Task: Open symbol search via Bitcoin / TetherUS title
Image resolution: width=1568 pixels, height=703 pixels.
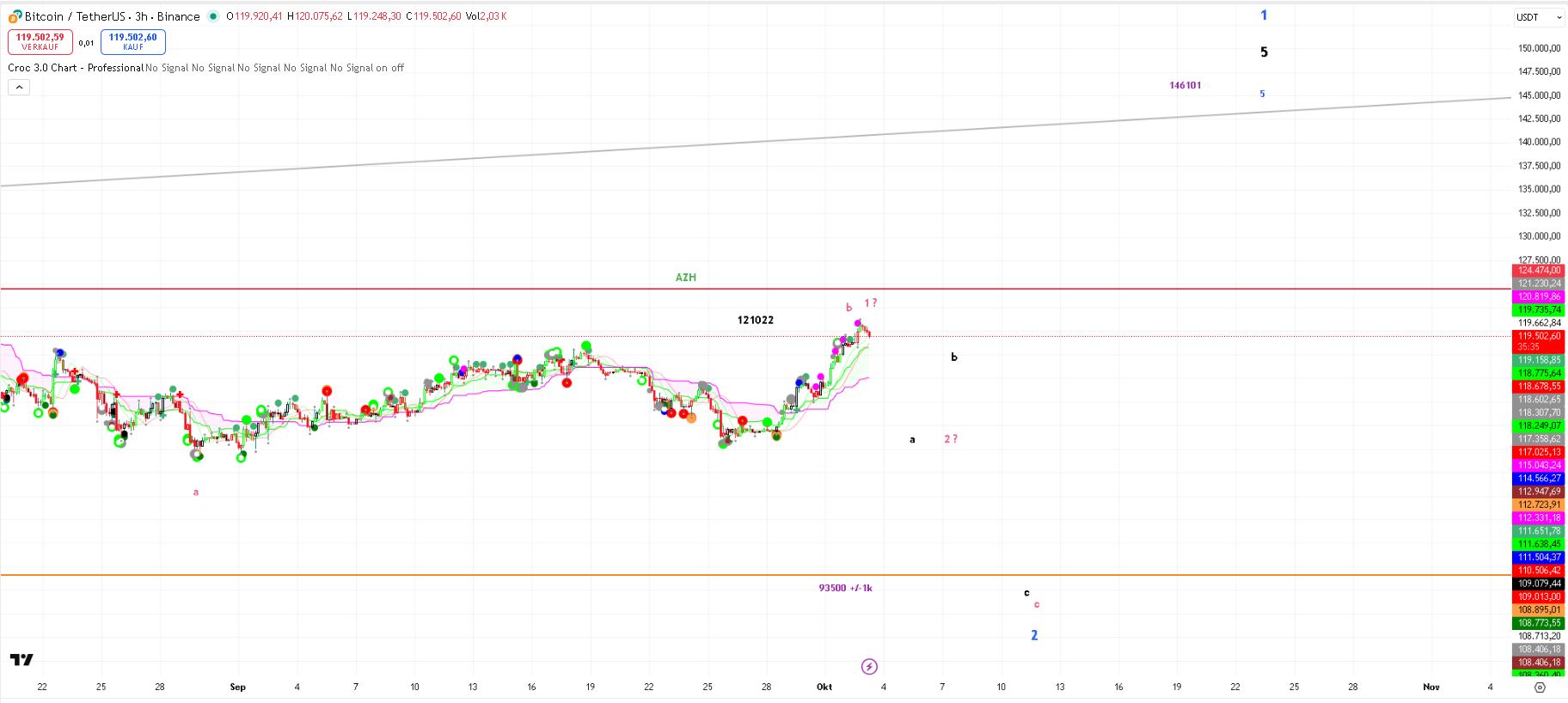Action: (x=112, y=16)
